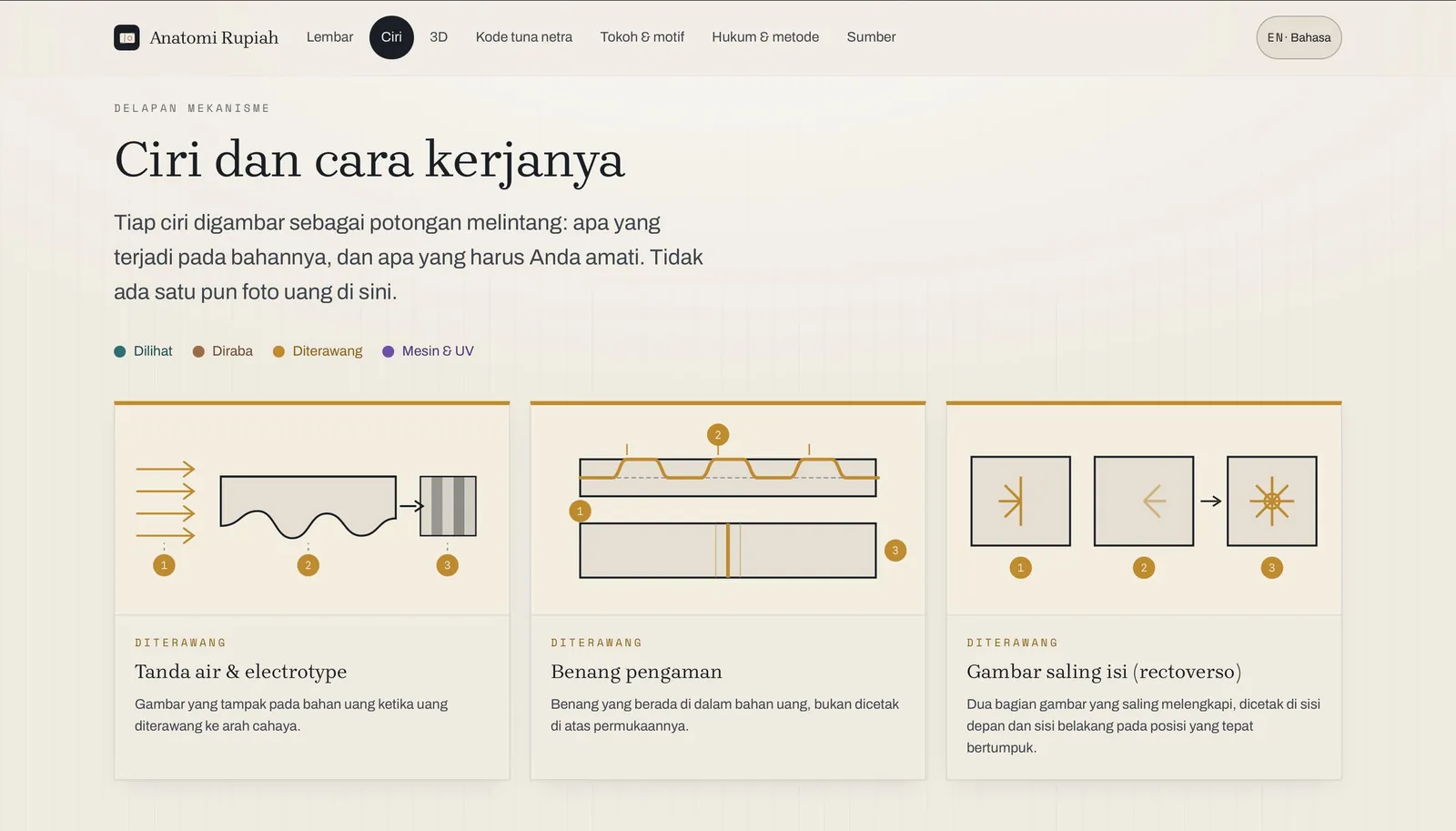Click marker 2 under rectoverso back square

point(1144,568)
